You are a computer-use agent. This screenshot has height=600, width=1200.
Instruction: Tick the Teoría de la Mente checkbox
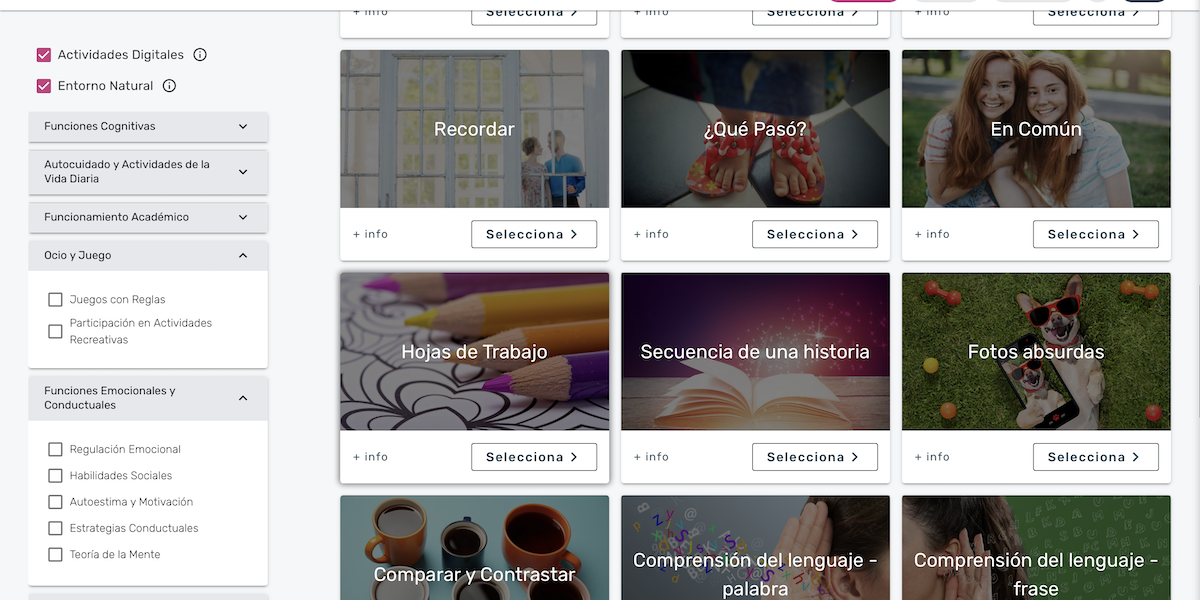pyautogui.click(x=56, y=555)
